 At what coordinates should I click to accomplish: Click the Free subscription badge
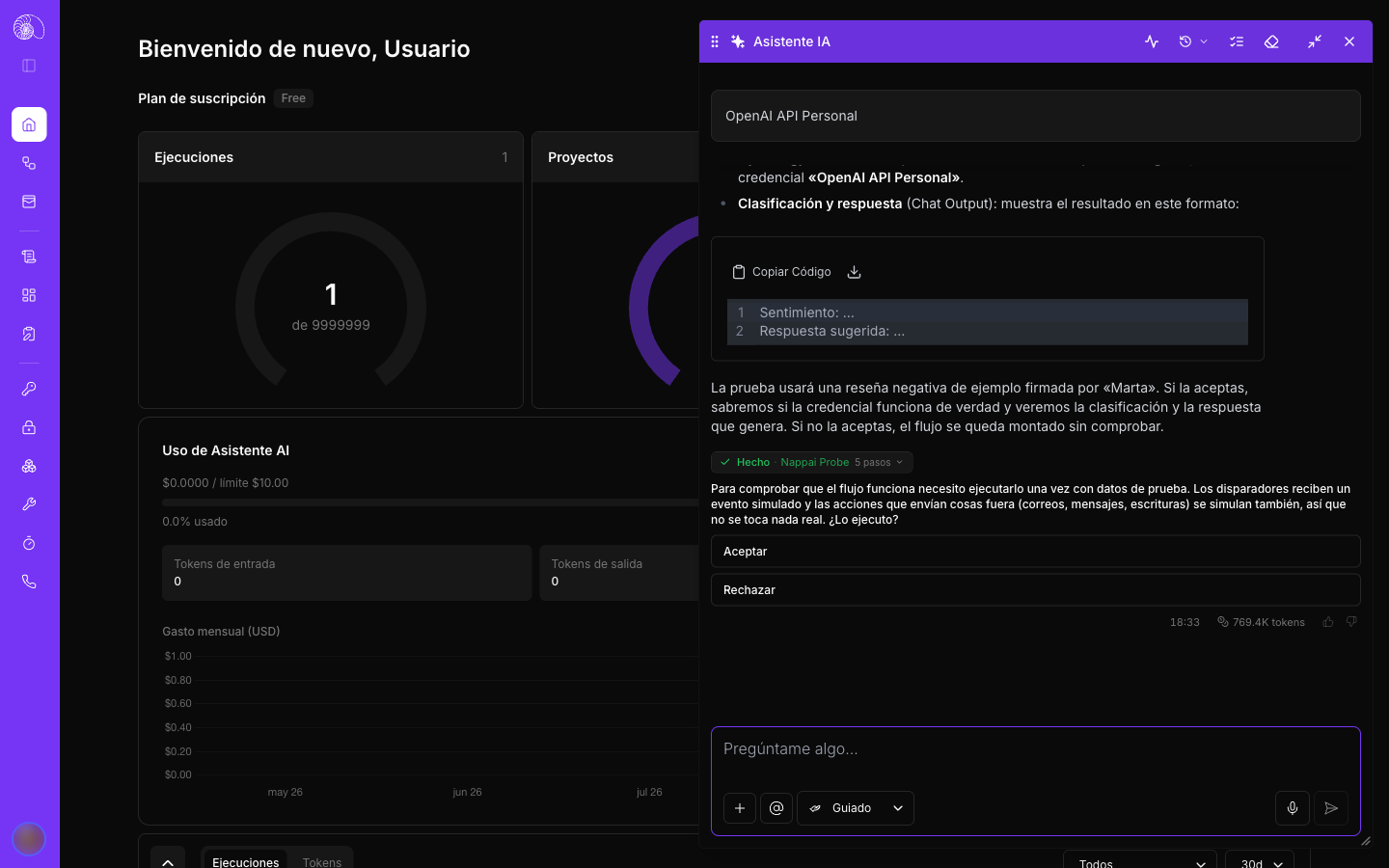tap(293, 98)
